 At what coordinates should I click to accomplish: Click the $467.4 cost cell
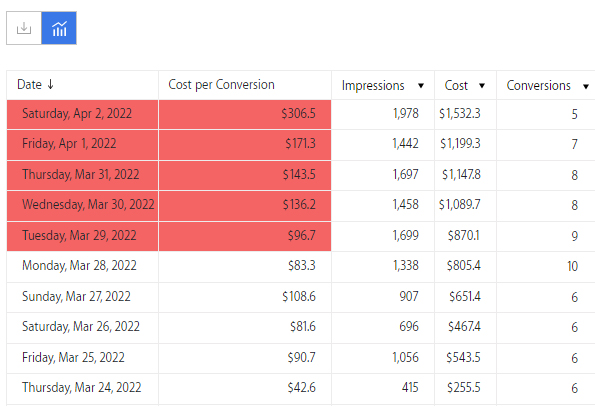pyautogui.click(x=465, y=328)
